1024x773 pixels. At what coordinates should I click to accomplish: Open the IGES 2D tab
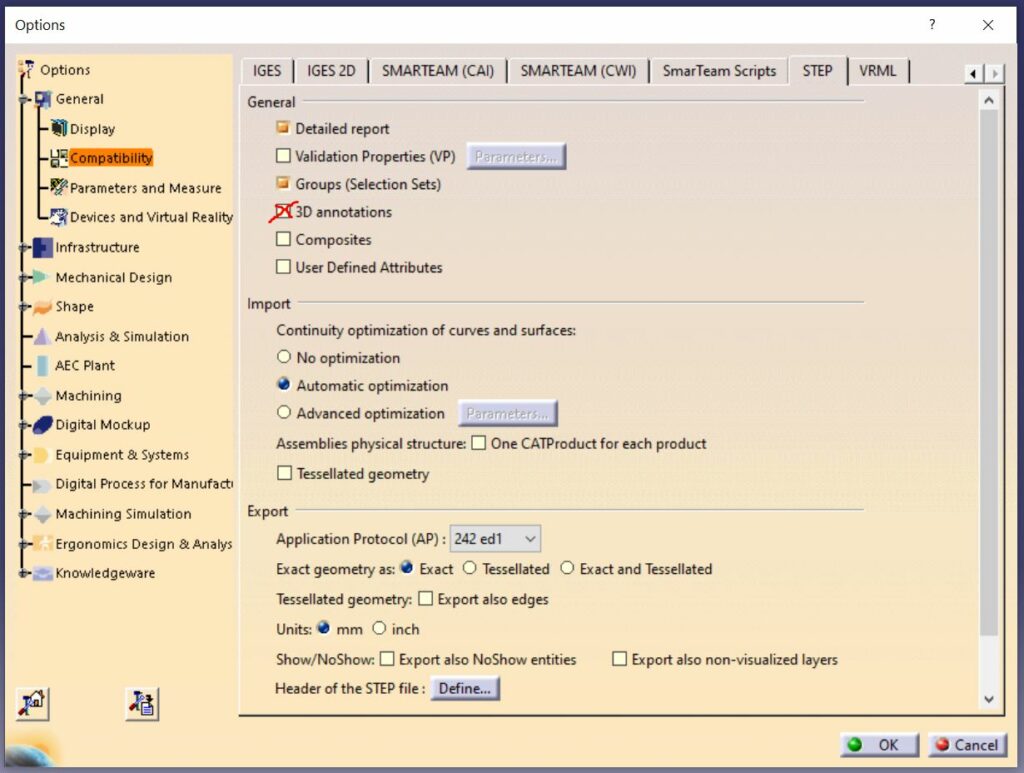(x=330, y=71)
